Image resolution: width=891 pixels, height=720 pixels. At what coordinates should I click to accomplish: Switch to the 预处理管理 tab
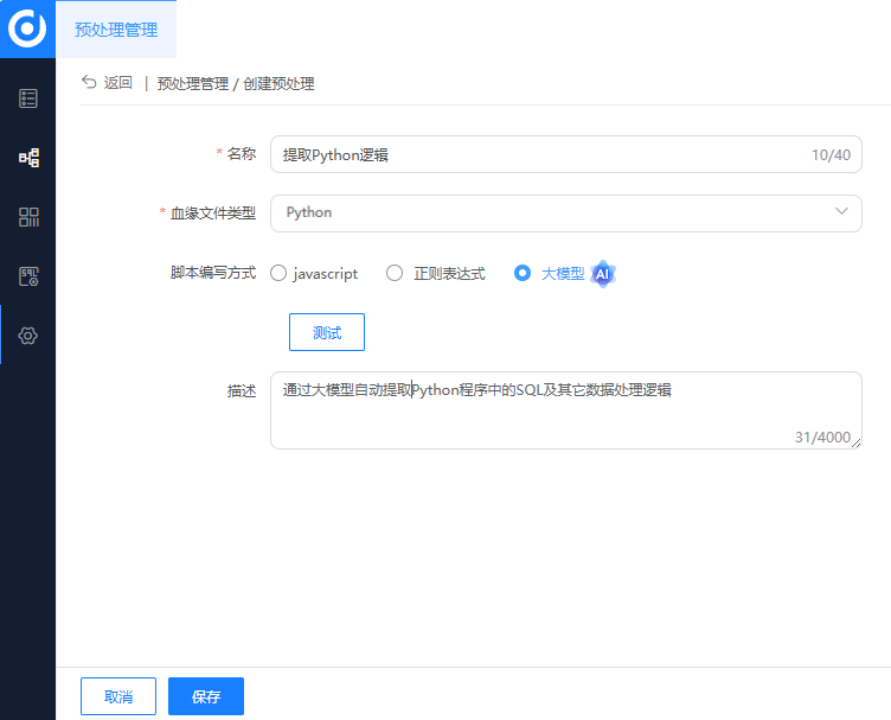pos(117,30)
